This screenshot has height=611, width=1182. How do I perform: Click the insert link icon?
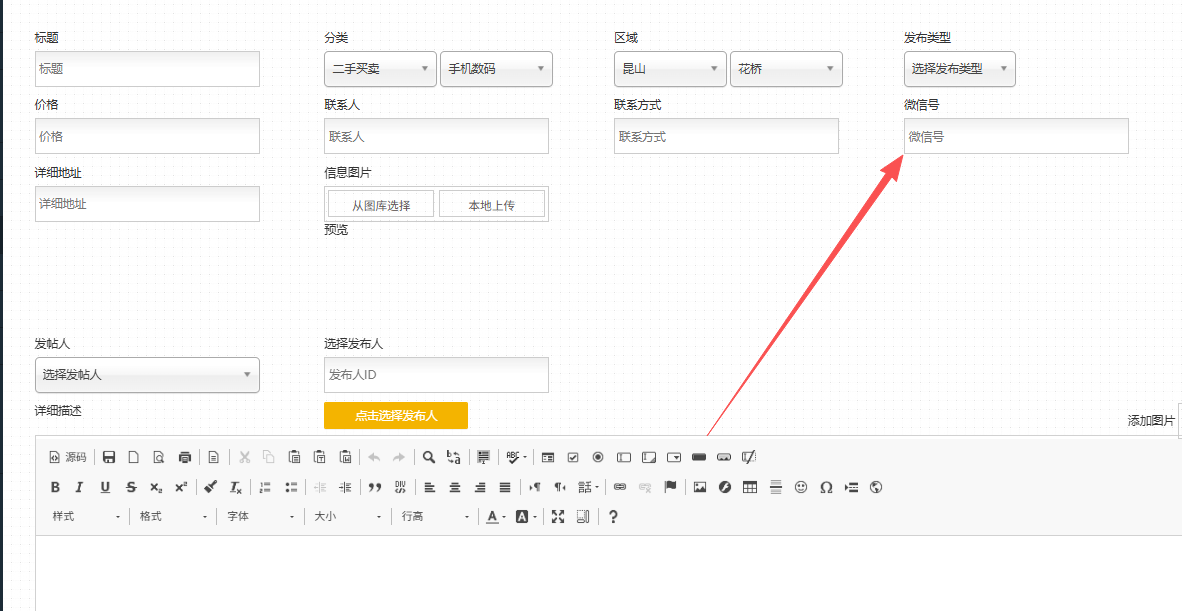[620, 487]
